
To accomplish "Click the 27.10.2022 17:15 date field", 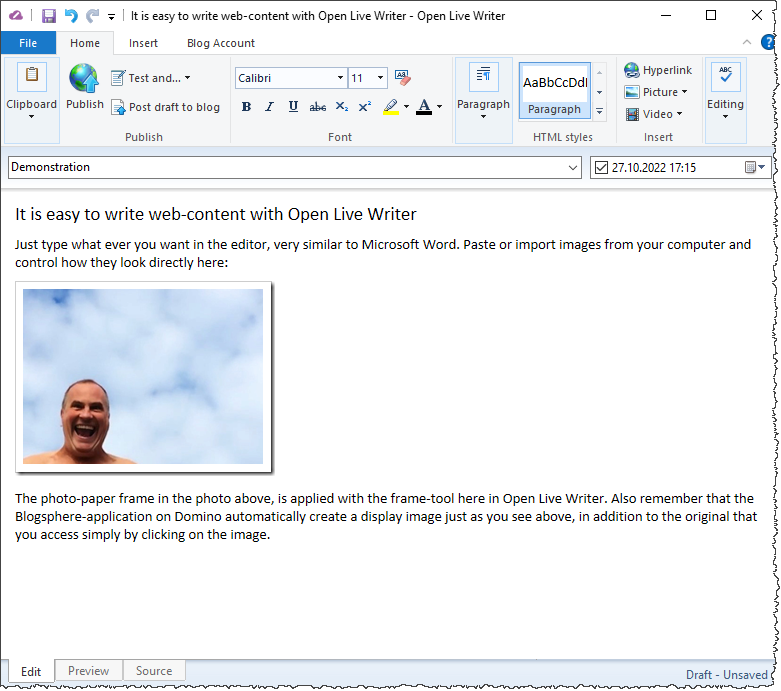I will pyautogui.click(x=653, y=167).
